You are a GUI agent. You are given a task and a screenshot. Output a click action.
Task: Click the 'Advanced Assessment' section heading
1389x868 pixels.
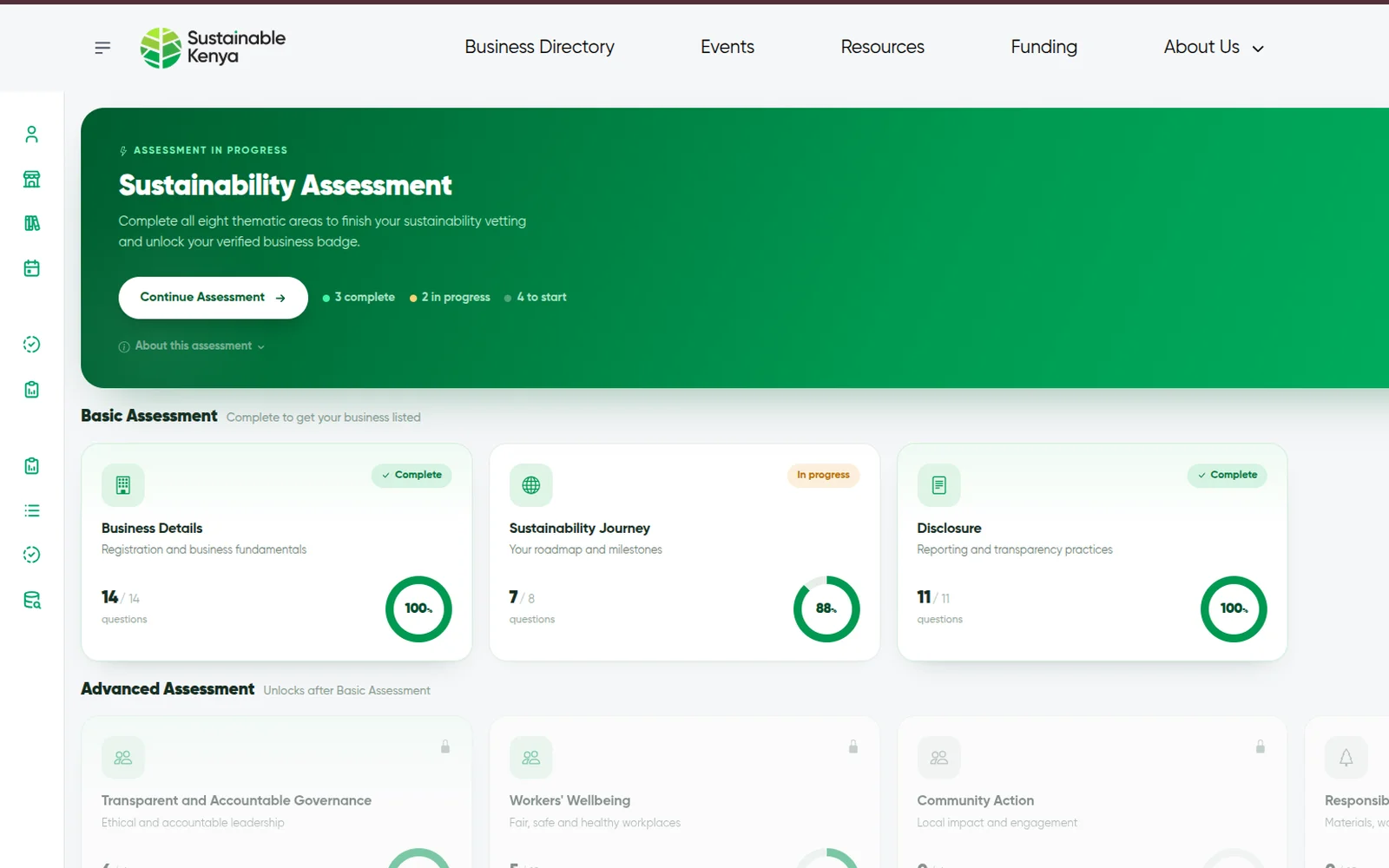point(168,688)
